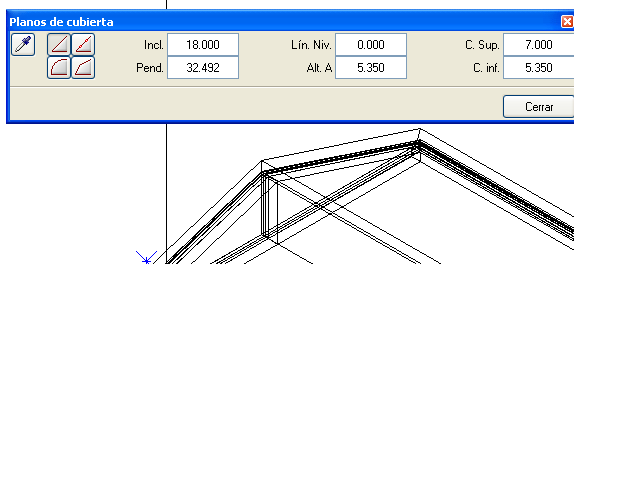
Task: Click the blue snap cursor marker
Action: pyautogui.click(x=147, y=258)
